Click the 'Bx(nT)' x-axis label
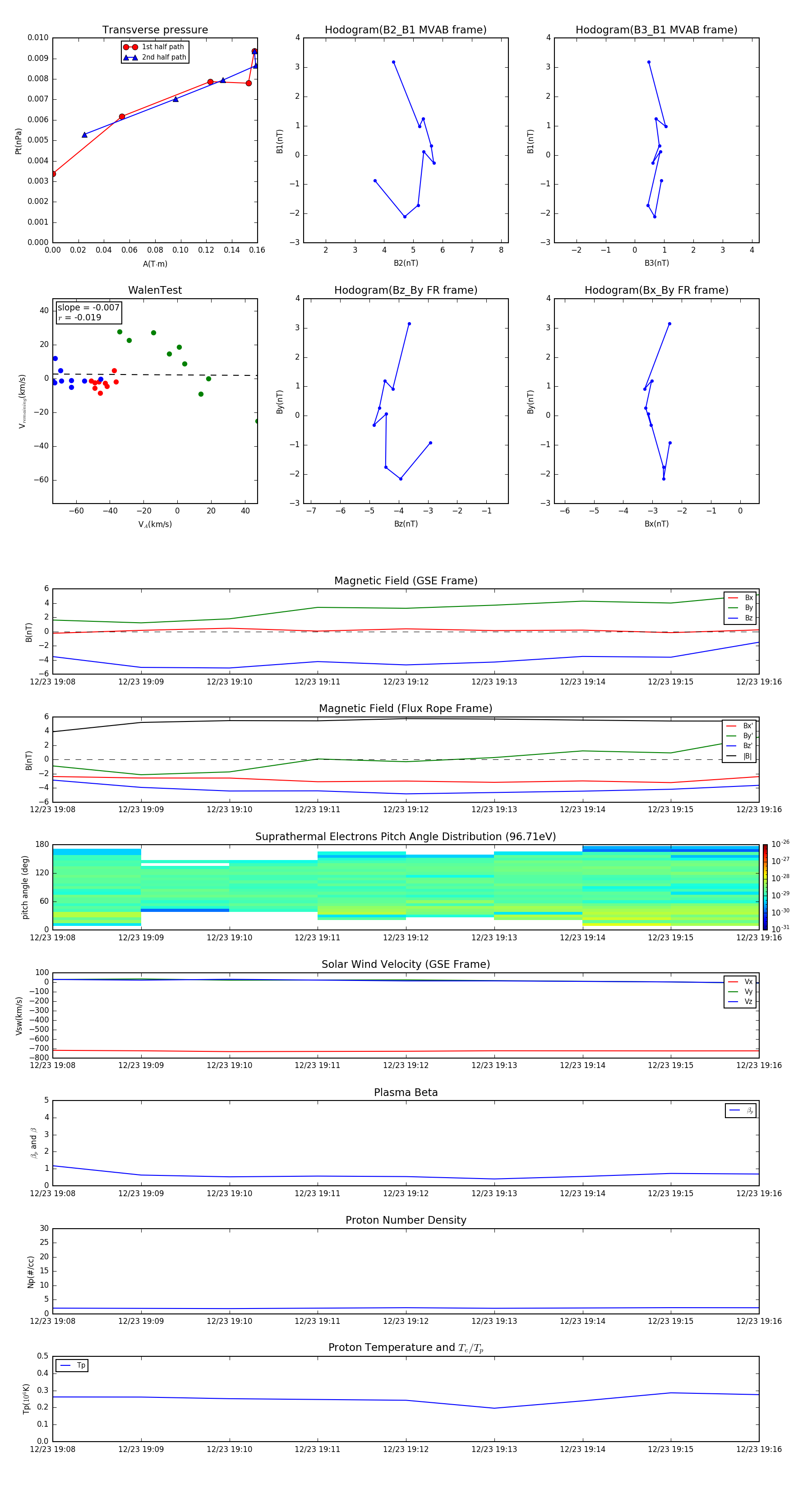The height and width of the screenshot is (1489, 812). (656, 524)
